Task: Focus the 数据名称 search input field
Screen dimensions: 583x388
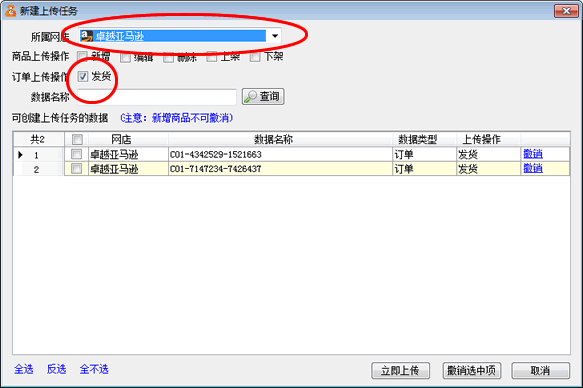Action: [x=157, y=97]
